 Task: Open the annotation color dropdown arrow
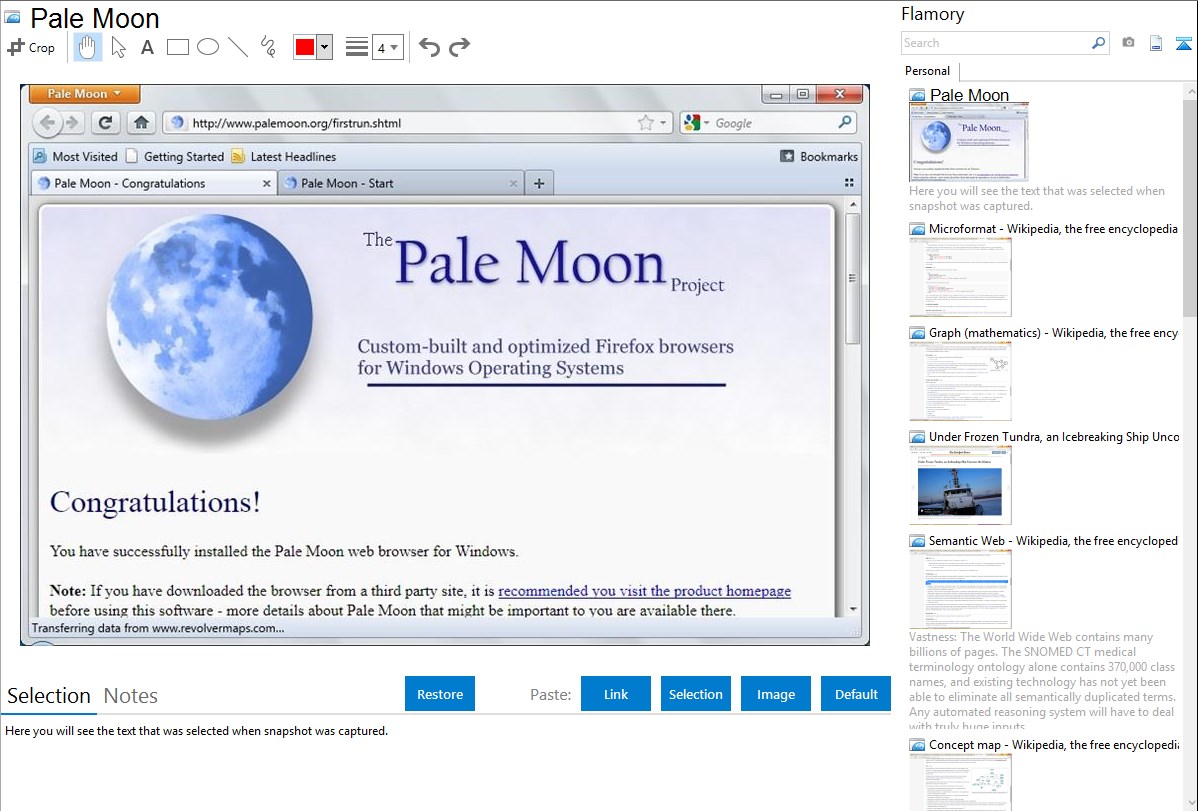325,47
